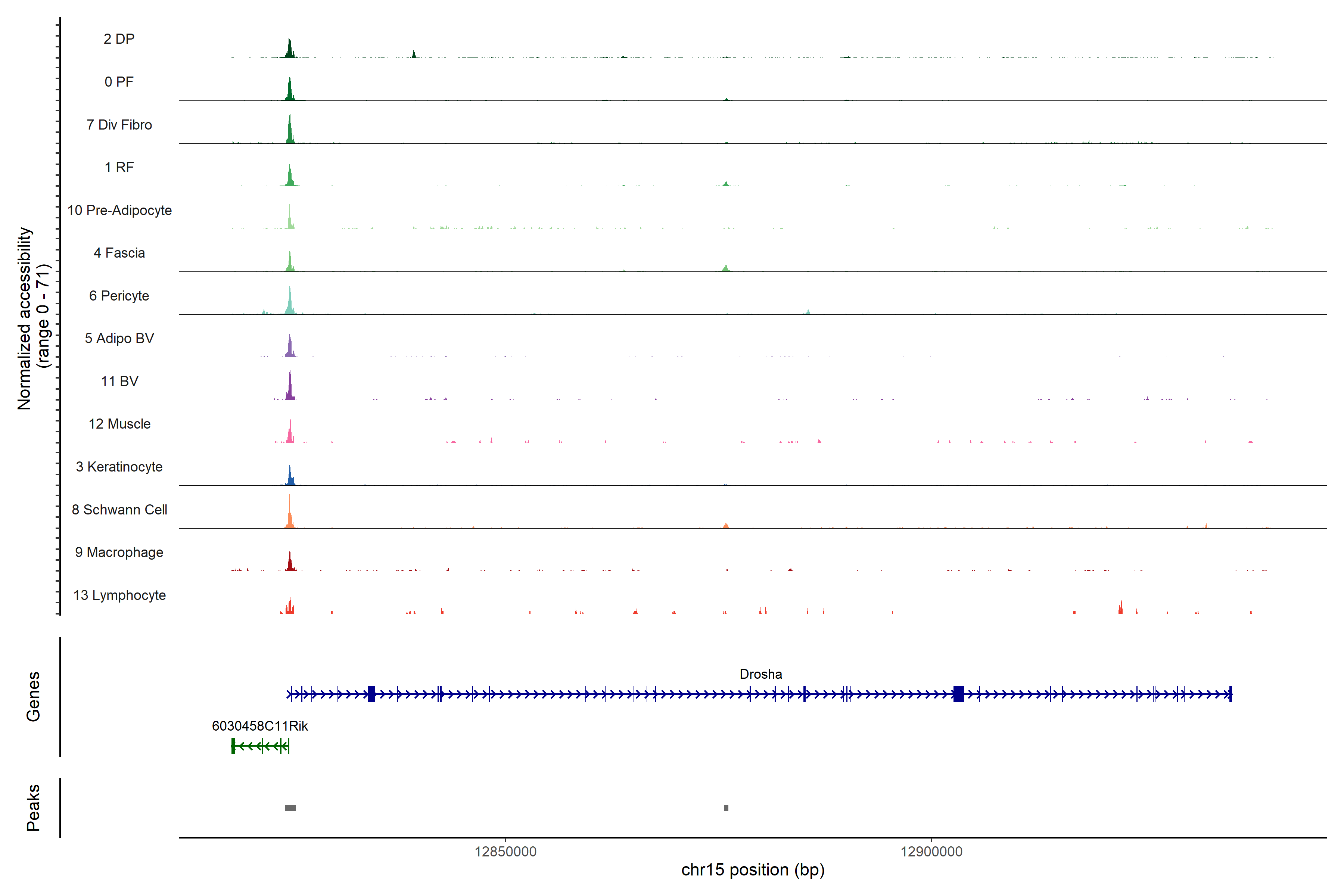Click the 12850000 axis tick label
Screen dimensions: 1344x896
pos(505,852)
